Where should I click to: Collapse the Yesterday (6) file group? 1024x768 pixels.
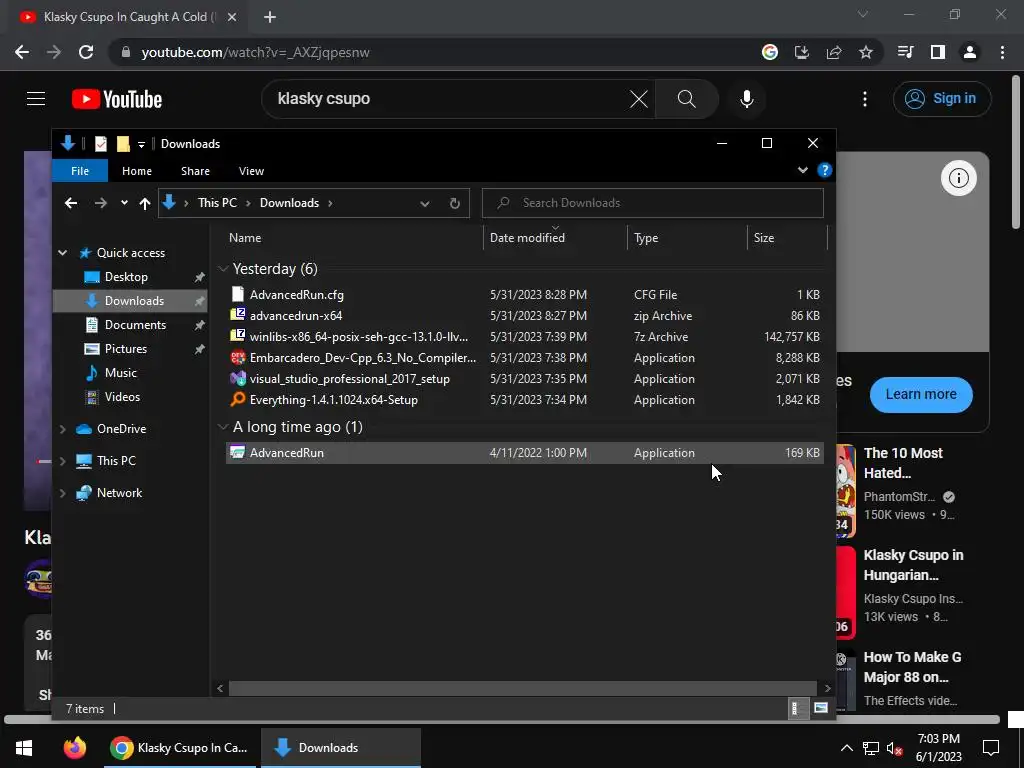[x=223, y=269]
